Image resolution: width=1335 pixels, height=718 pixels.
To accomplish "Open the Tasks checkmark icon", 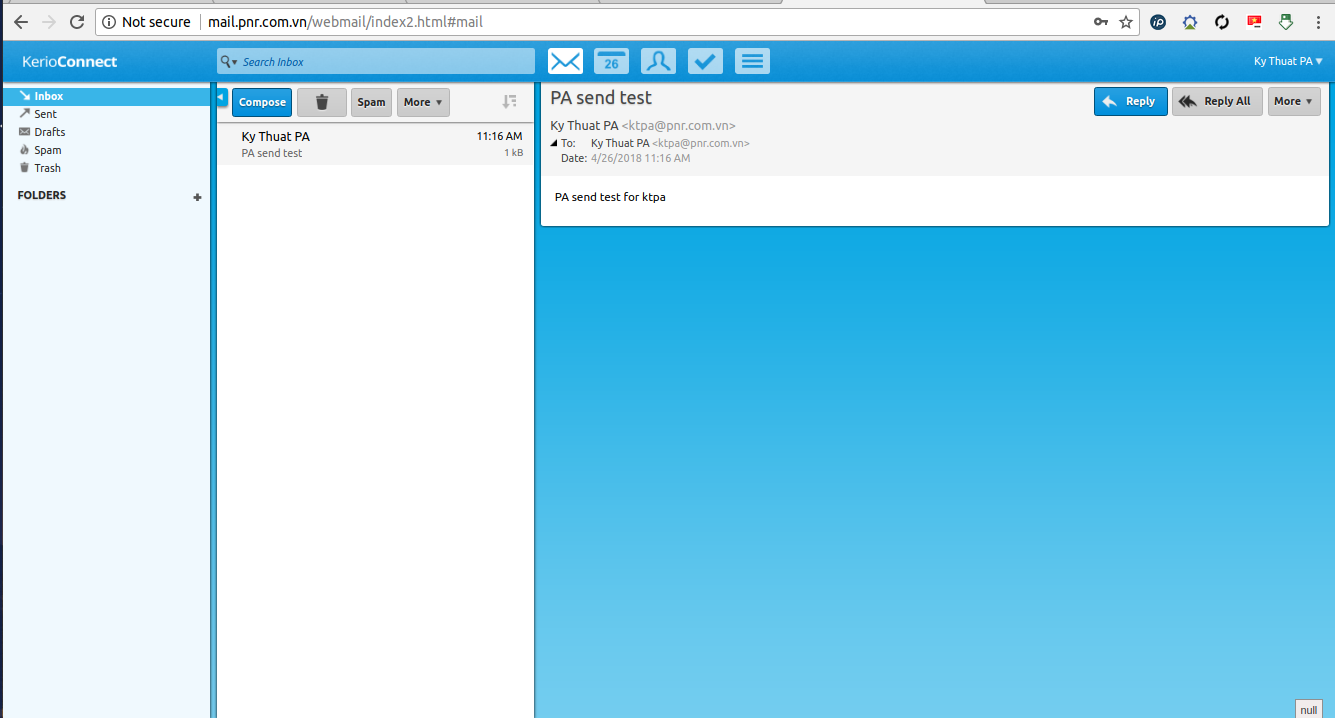I will (x=705, y=62).
